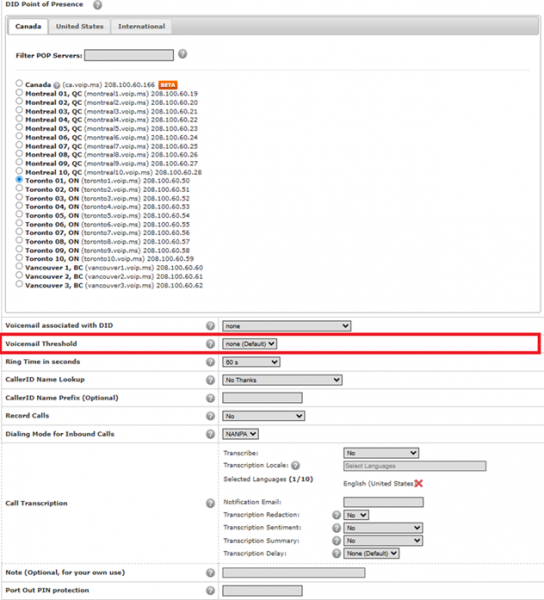
Task: Click help icon next to Ring Time in seconds
Action: click(x=210, y=362)
